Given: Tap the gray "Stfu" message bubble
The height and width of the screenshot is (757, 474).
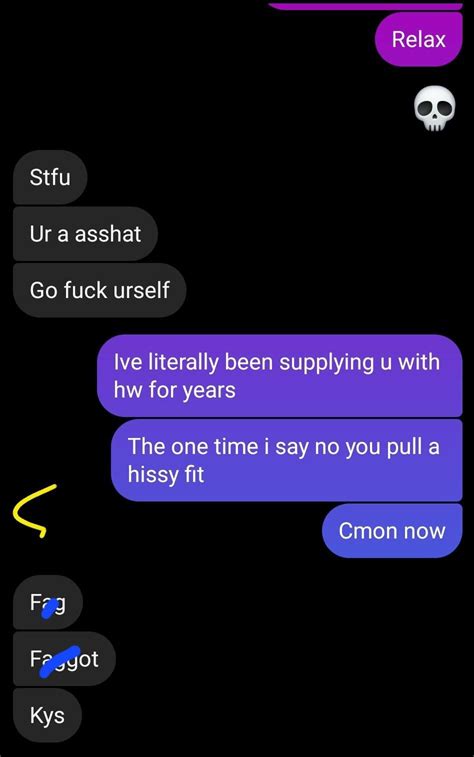Looking at the screenshot, I should point(50,177).
